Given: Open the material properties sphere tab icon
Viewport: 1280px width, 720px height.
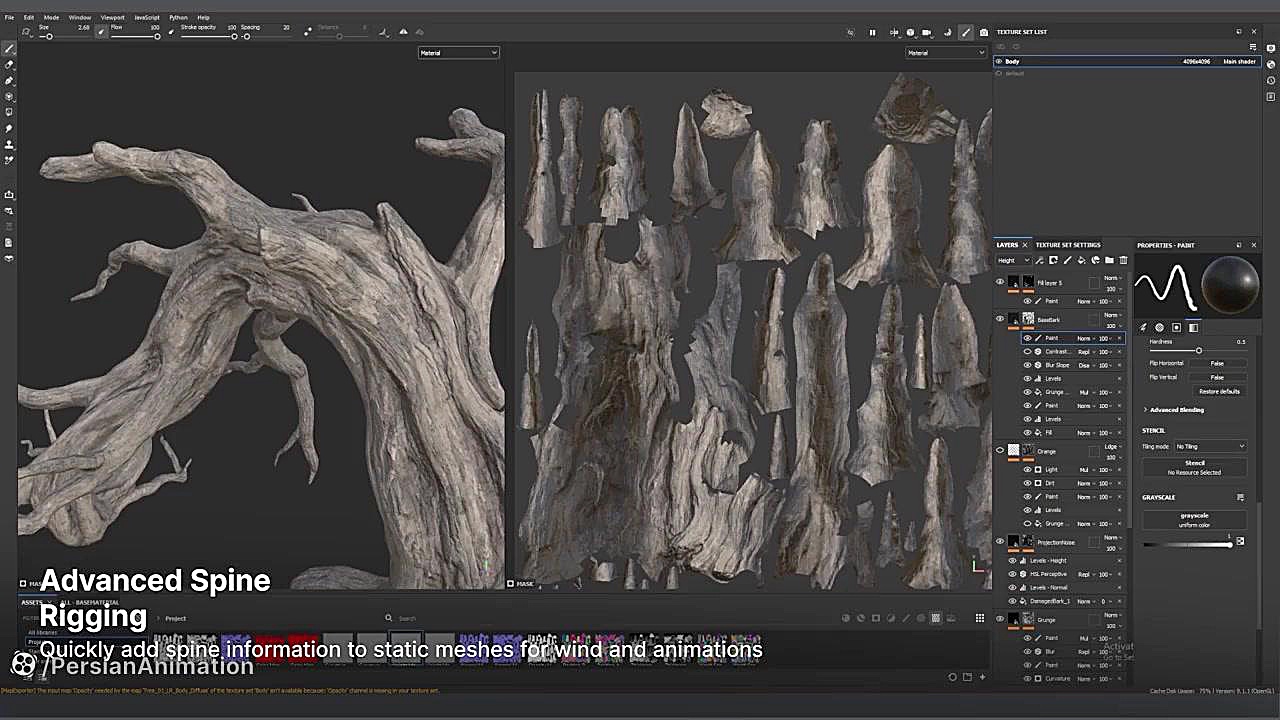Looking at the screenshot, I should click(1160, 328).
